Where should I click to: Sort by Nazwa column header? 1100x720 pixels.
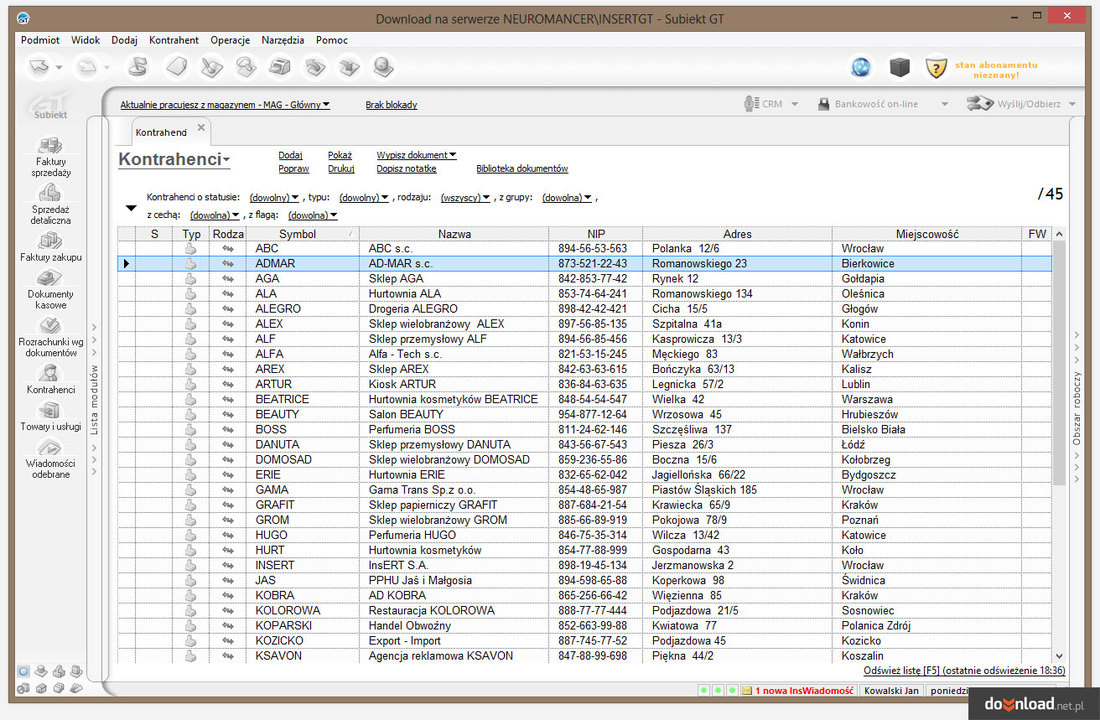point(454,234)
